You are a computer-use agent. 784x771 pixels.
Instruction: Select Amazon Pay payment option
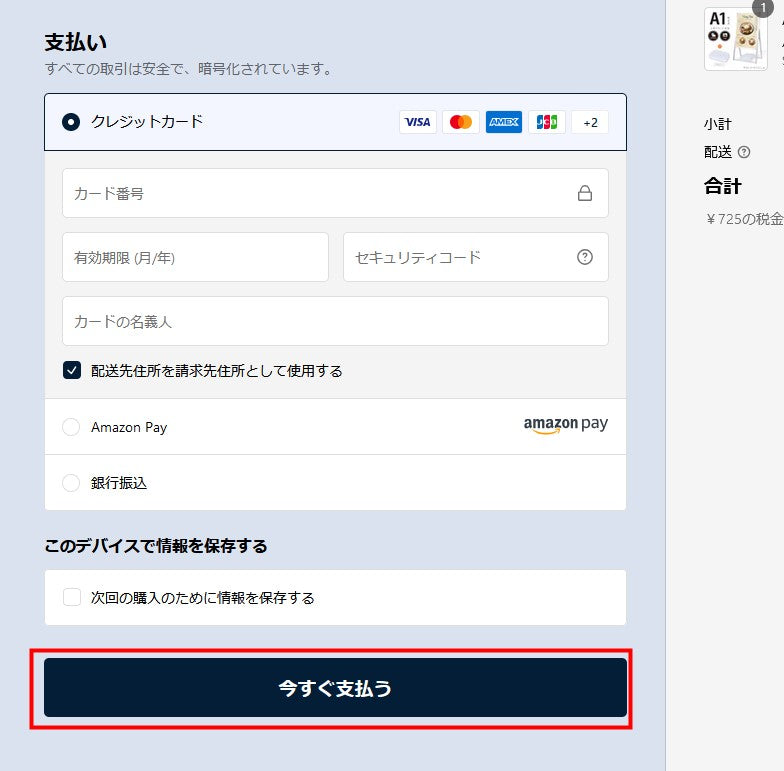(x=71, y=427)
